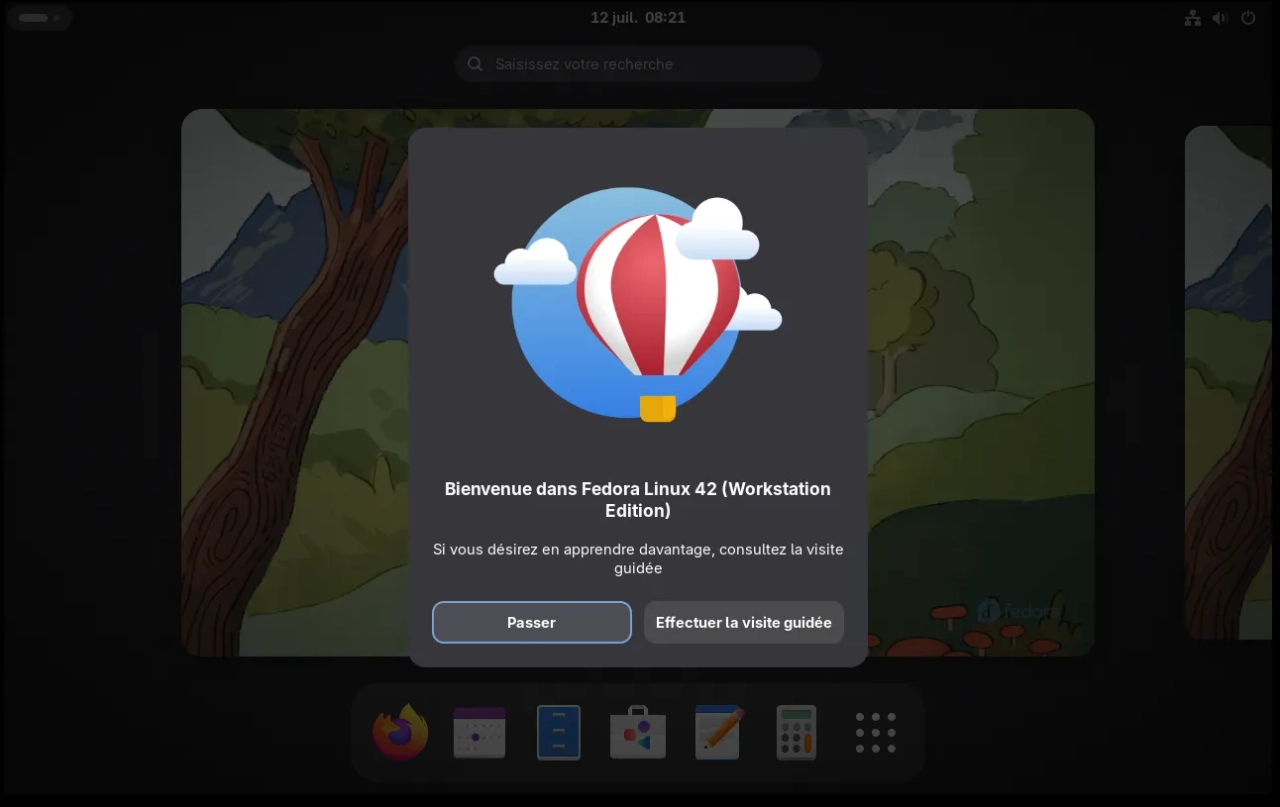Open the clock showing 12 juil. 08:21
Screen dimensions: 1280x807
[638, 18]
